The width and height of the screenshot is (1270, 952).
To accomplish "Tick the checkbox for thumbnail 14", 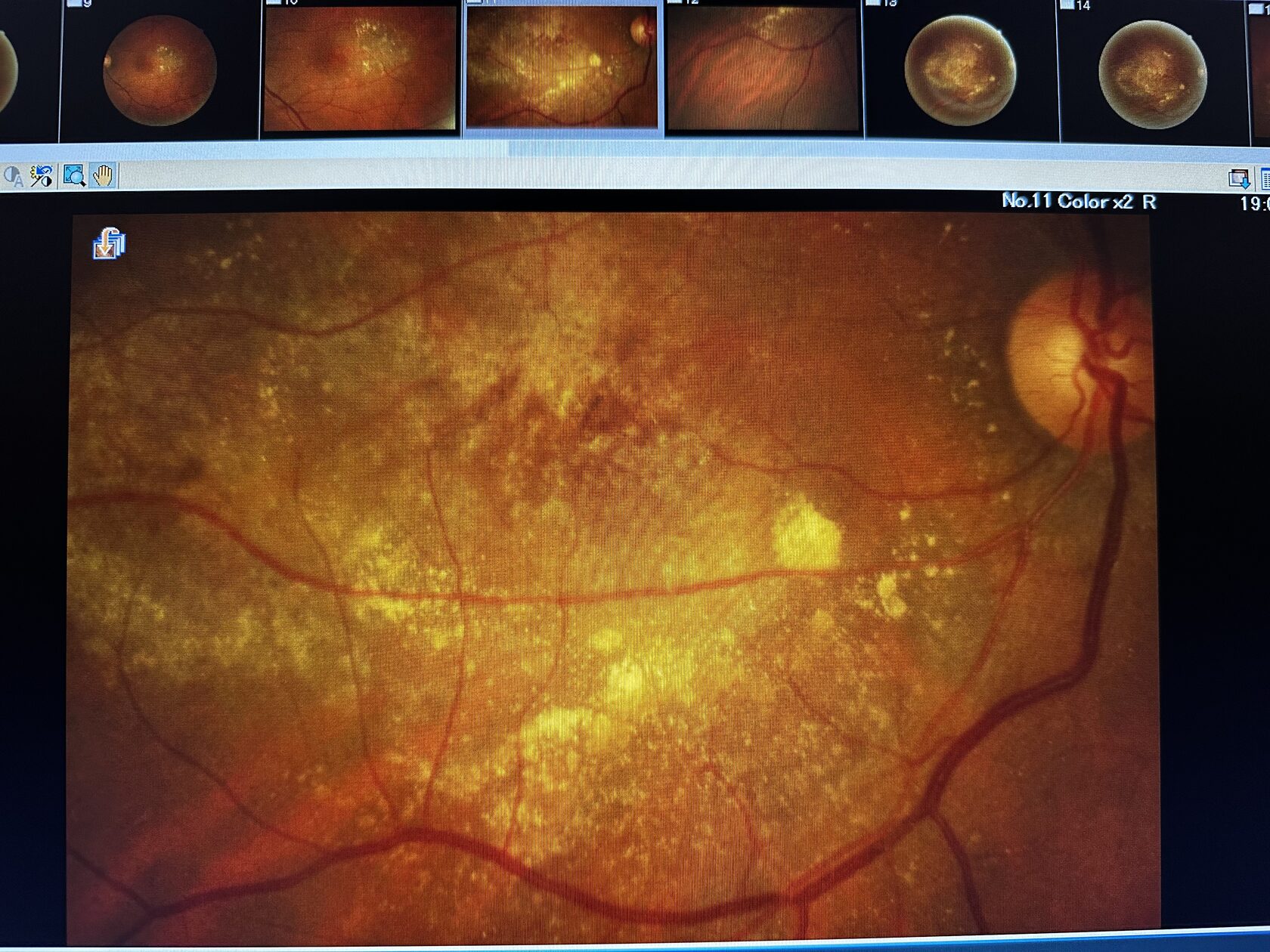I will (1067, 5).
